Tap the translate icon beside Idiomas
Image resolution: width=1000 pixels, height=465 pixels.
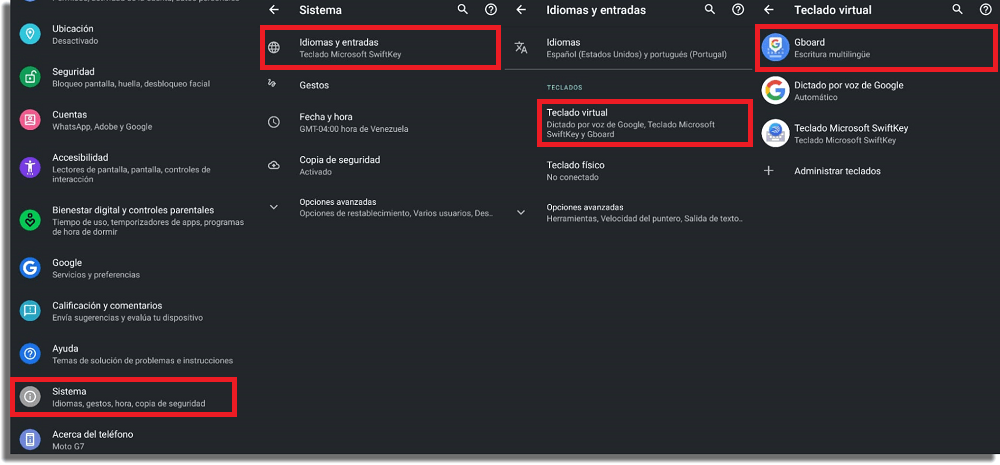coord(521,48)
